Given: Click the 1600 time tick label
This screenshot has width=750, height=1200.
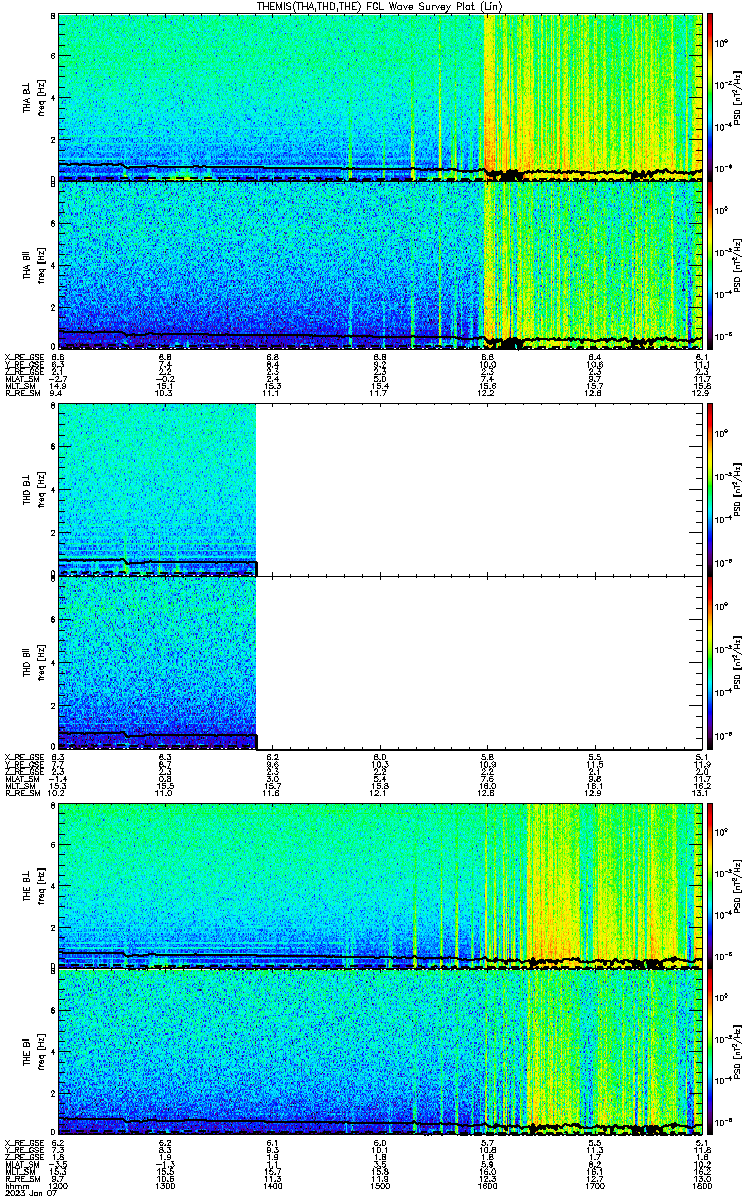Looking at the screenshot, I should click(487, 1185).
